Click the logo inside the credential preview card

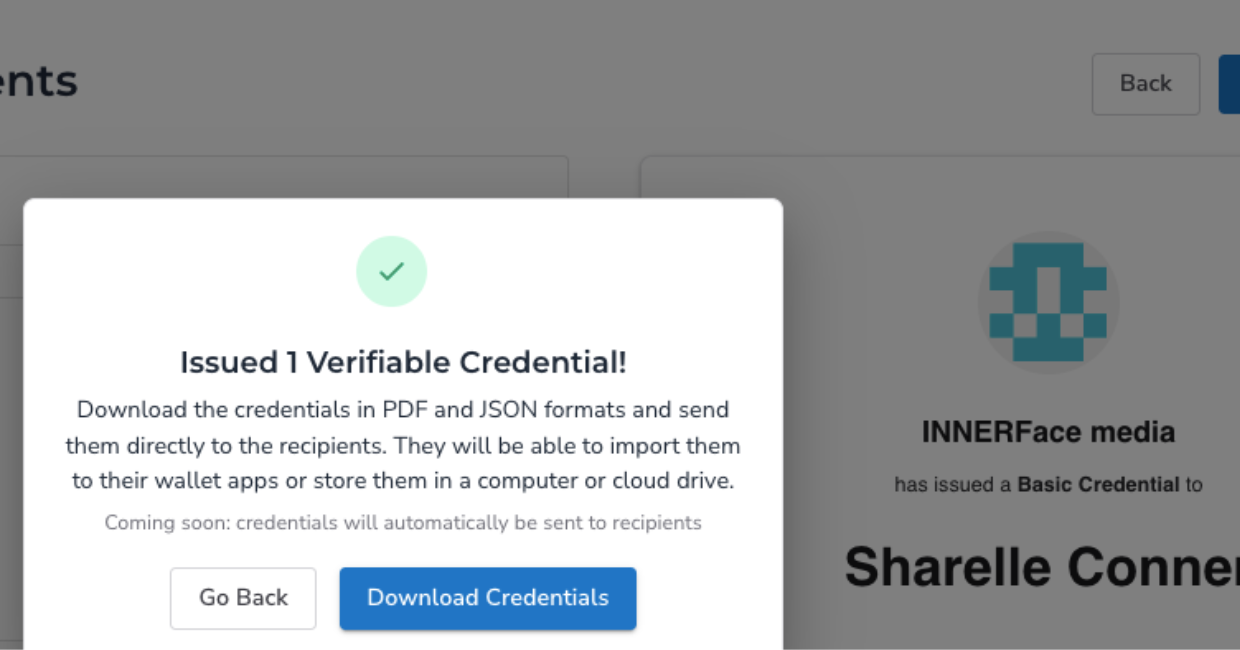1048,302
